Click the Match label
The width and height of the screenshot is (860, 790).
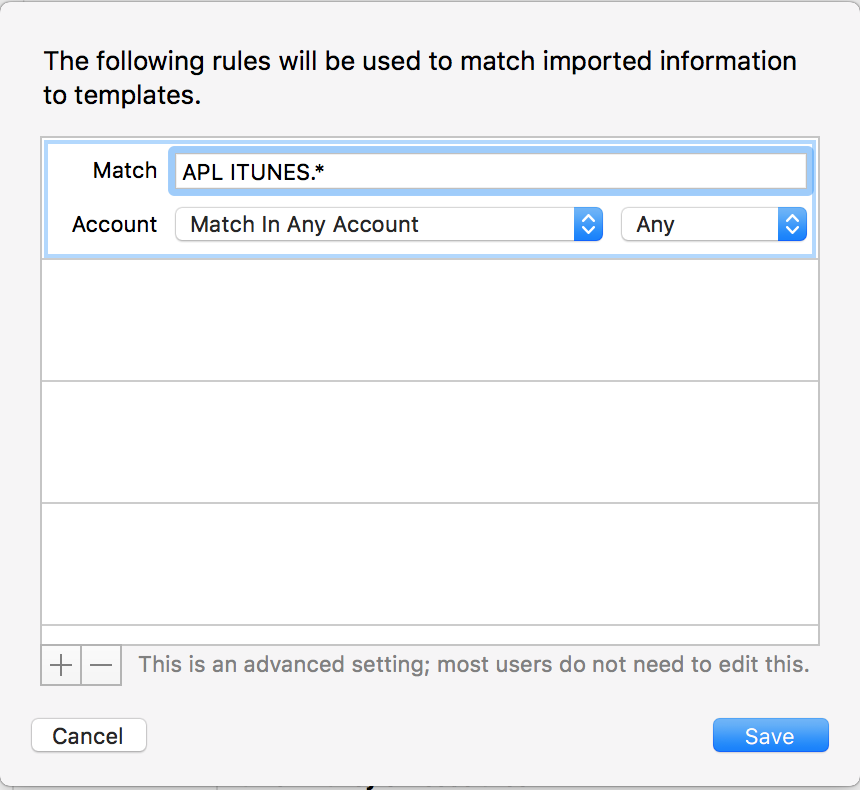pyautogui.click(x=125, y=171)
